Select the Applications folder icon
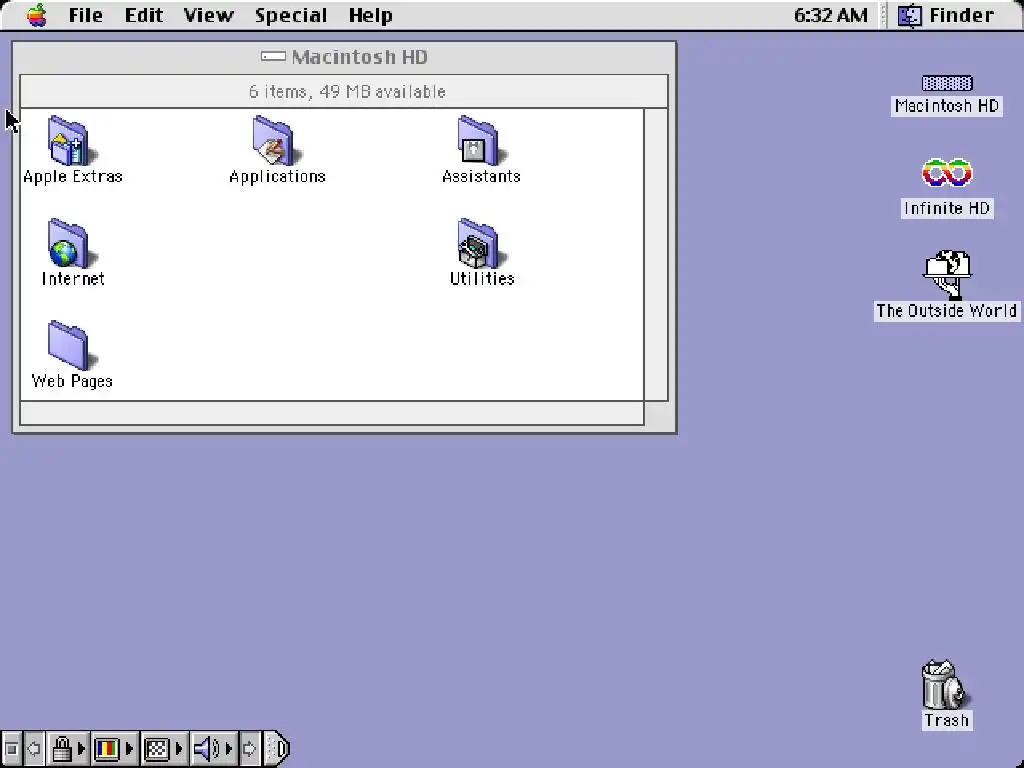Image resolution: width=1024 pixels, height=768 pixels. pos(275,140)
